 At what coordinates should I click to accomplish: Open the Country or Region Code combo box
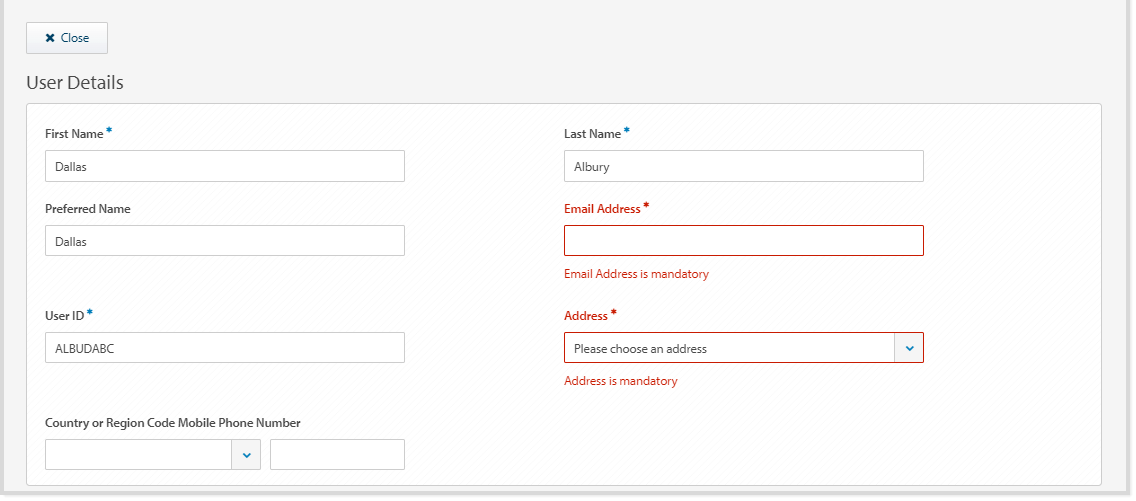(139, 454)
